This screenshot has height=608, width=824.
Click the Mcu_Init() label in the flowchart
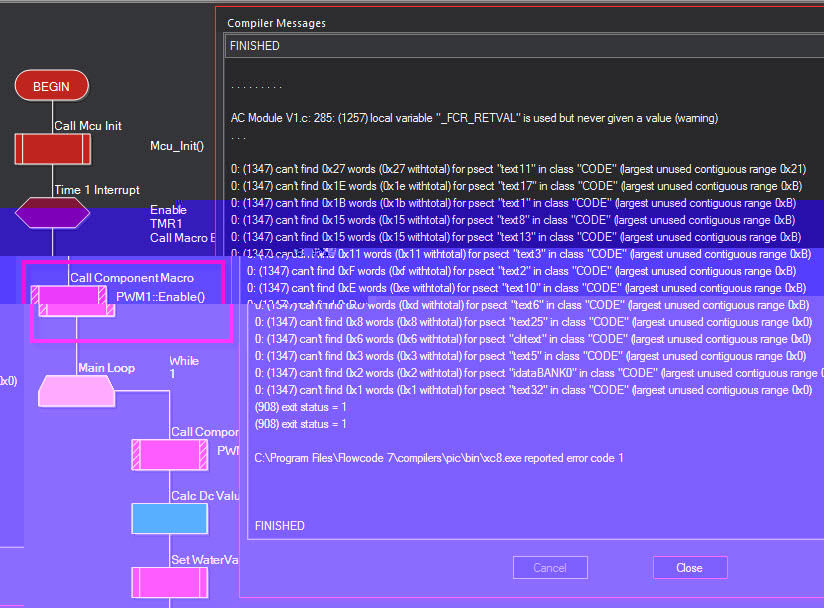click(177, 146)
